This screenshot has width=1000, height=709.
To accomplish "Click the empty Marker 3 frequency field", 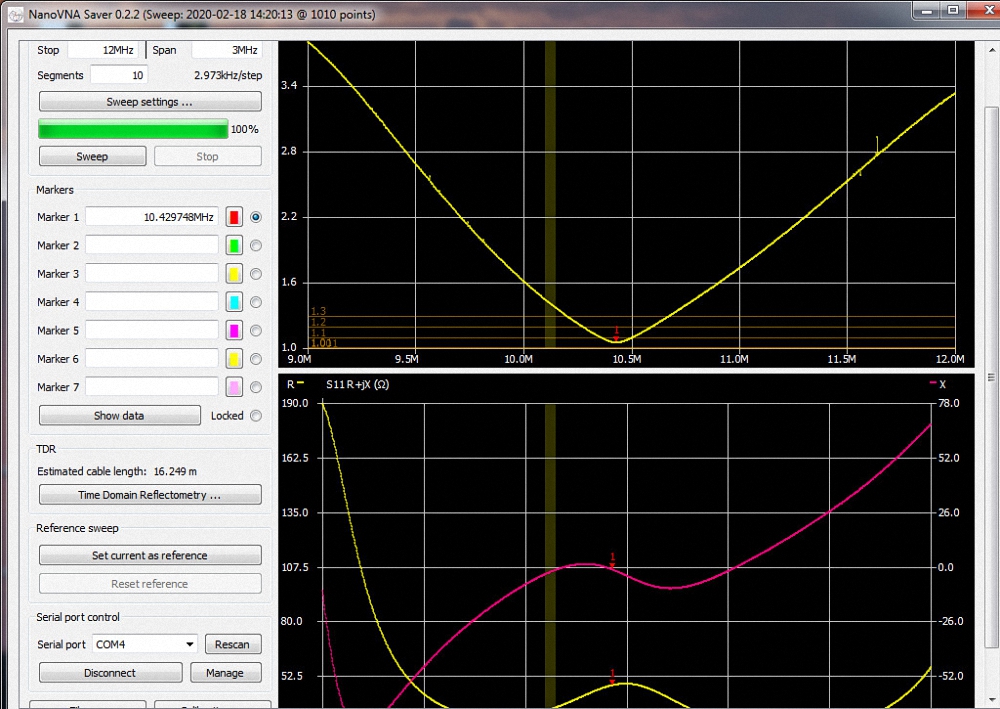I will pyautogui.click(x=152, y=274).
